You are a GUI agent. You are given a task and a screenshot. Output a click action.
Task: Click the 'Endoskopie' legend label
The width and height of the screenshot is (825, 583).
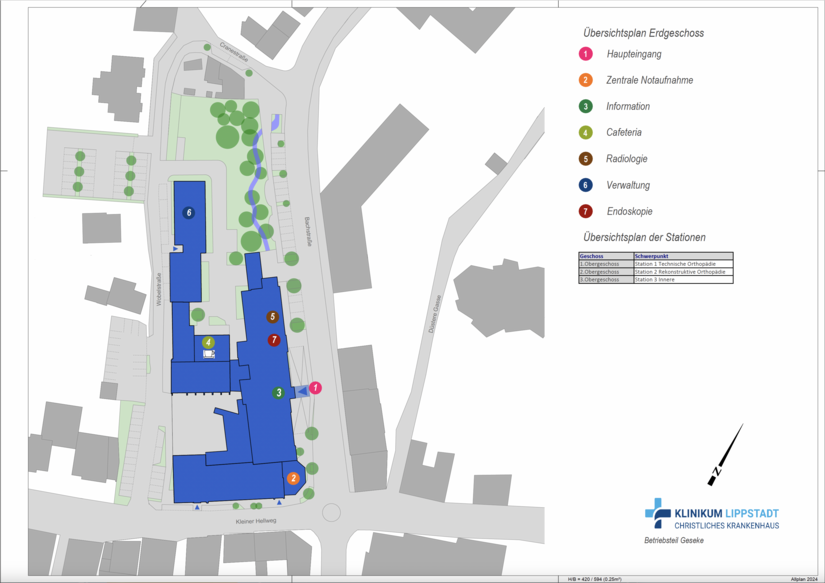tap(629, 211)
